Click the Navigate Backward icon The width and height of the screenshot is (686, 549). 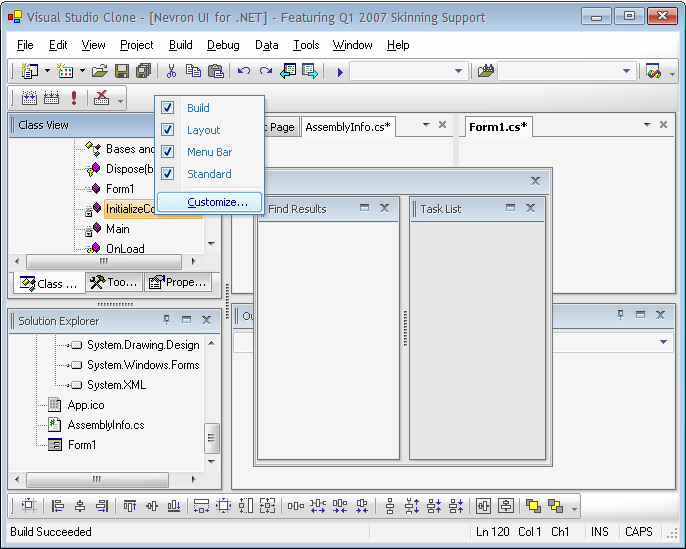(288, 71)
